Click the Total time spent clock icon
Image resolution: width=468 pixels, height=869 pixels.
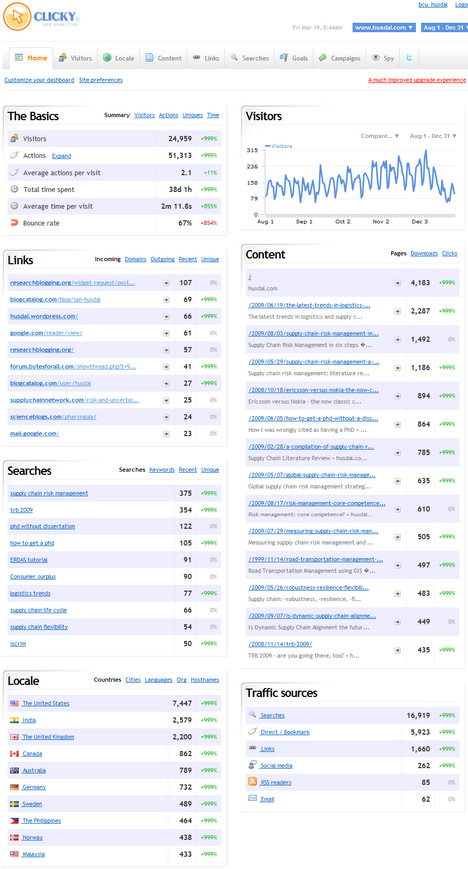14,189
